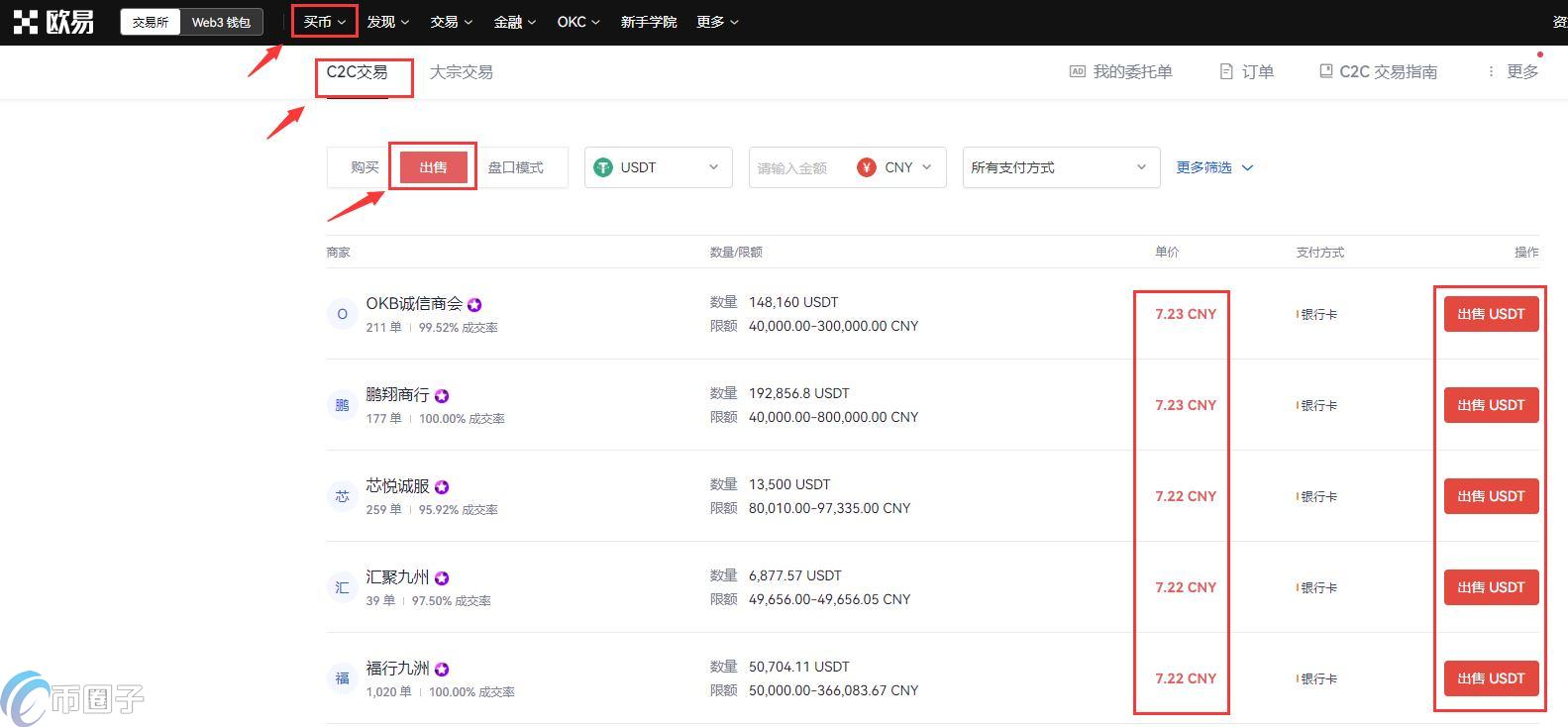
Task: Click the 单价 column header
Action: click(x=1167, y=253)
